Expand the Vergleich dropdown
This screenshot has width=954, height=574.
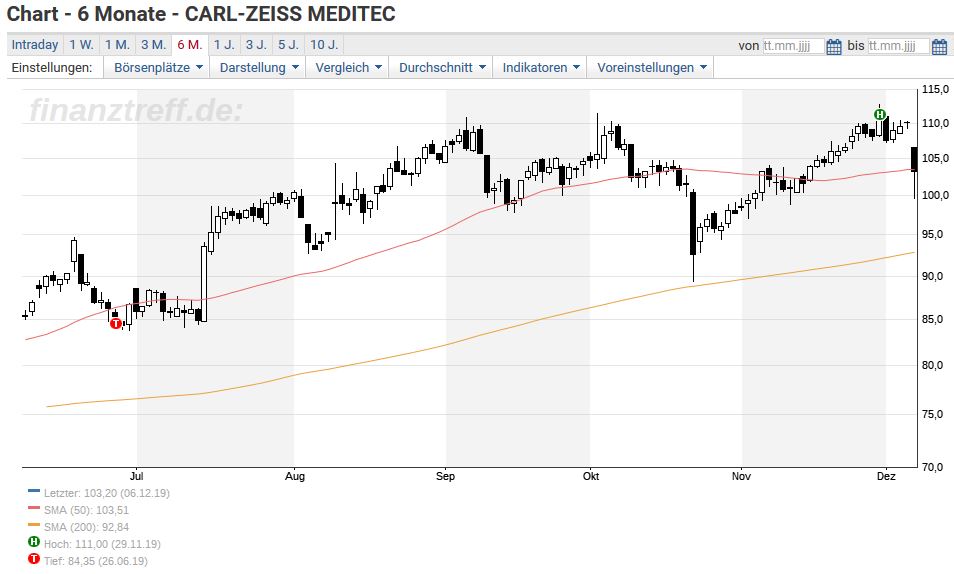coord(348,68)
